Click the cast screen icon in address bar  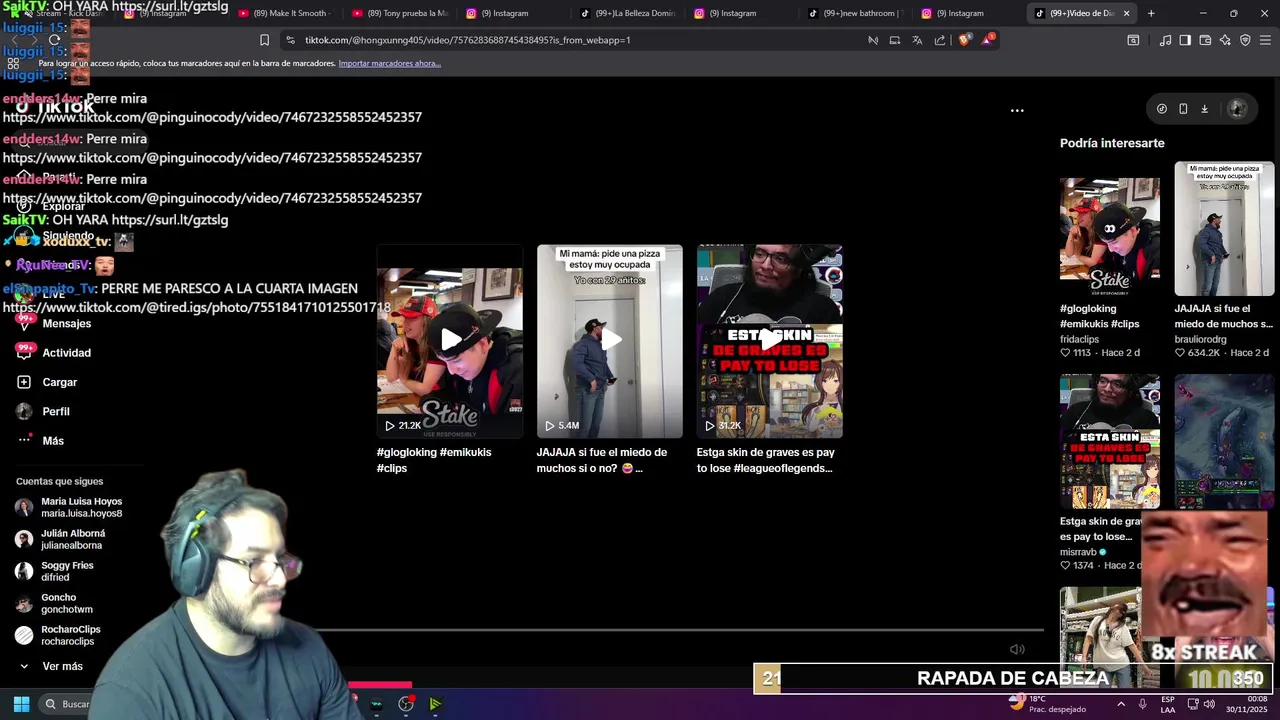[894, 40]
